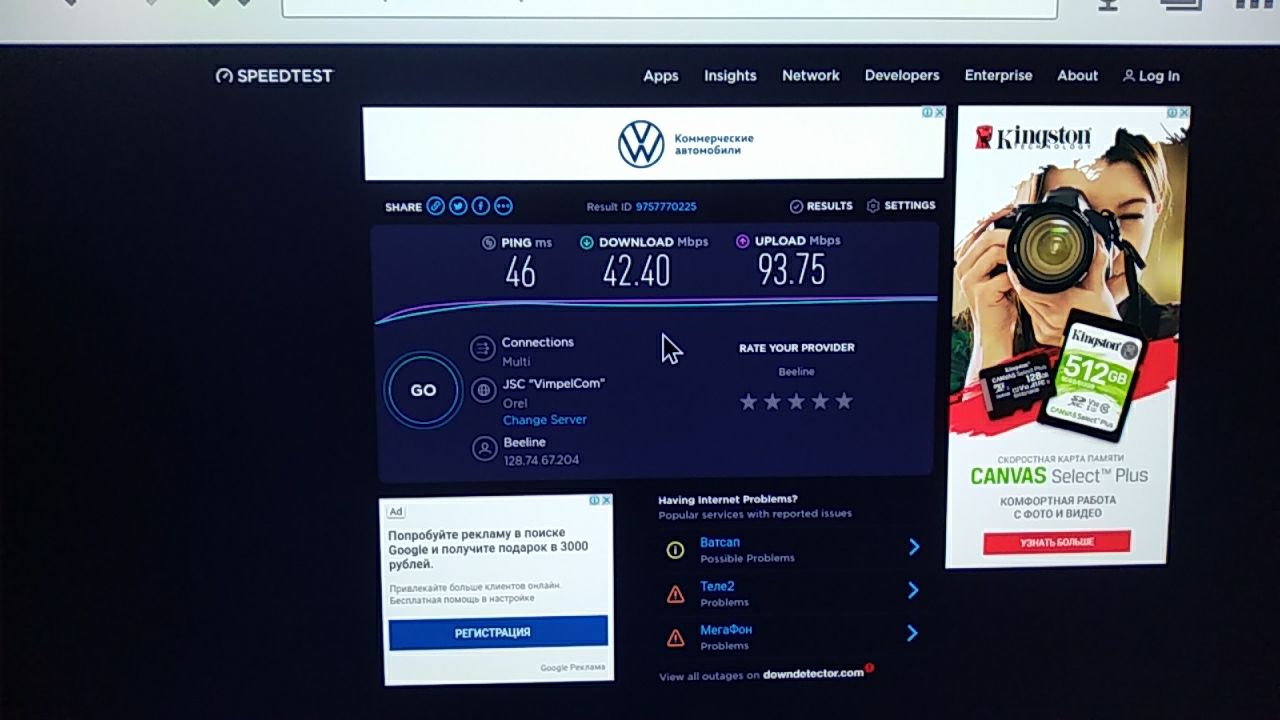The width and height of the screenshot is (1280, 720).
Task: Expand Ватсап arrow chevron
Action: (x=913, y=547)
